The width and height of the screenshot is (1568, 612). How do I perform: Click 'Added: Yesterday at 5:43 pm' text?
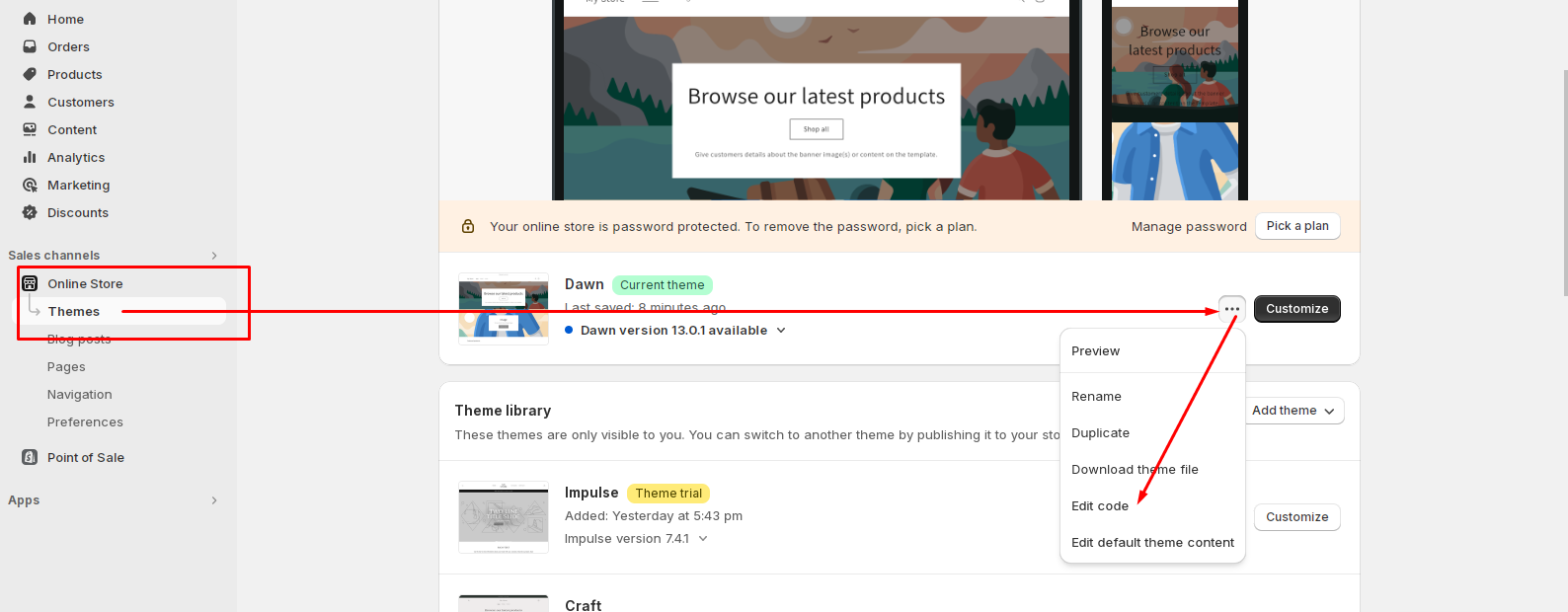coord(654,516)
